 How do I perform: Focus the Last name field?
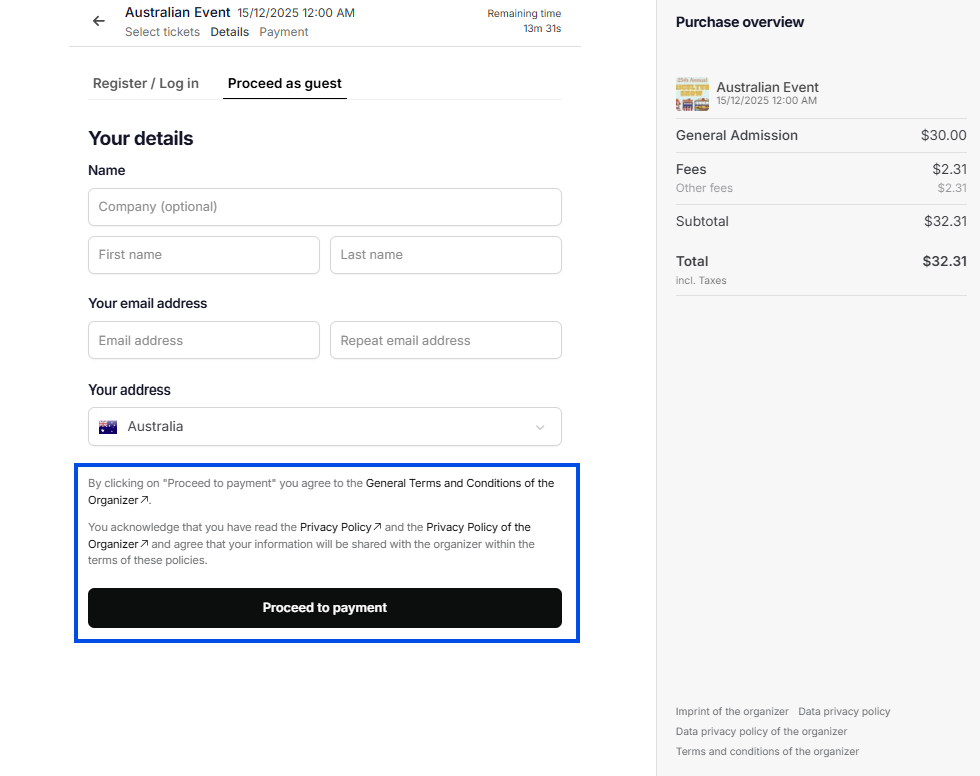[445, 255]
